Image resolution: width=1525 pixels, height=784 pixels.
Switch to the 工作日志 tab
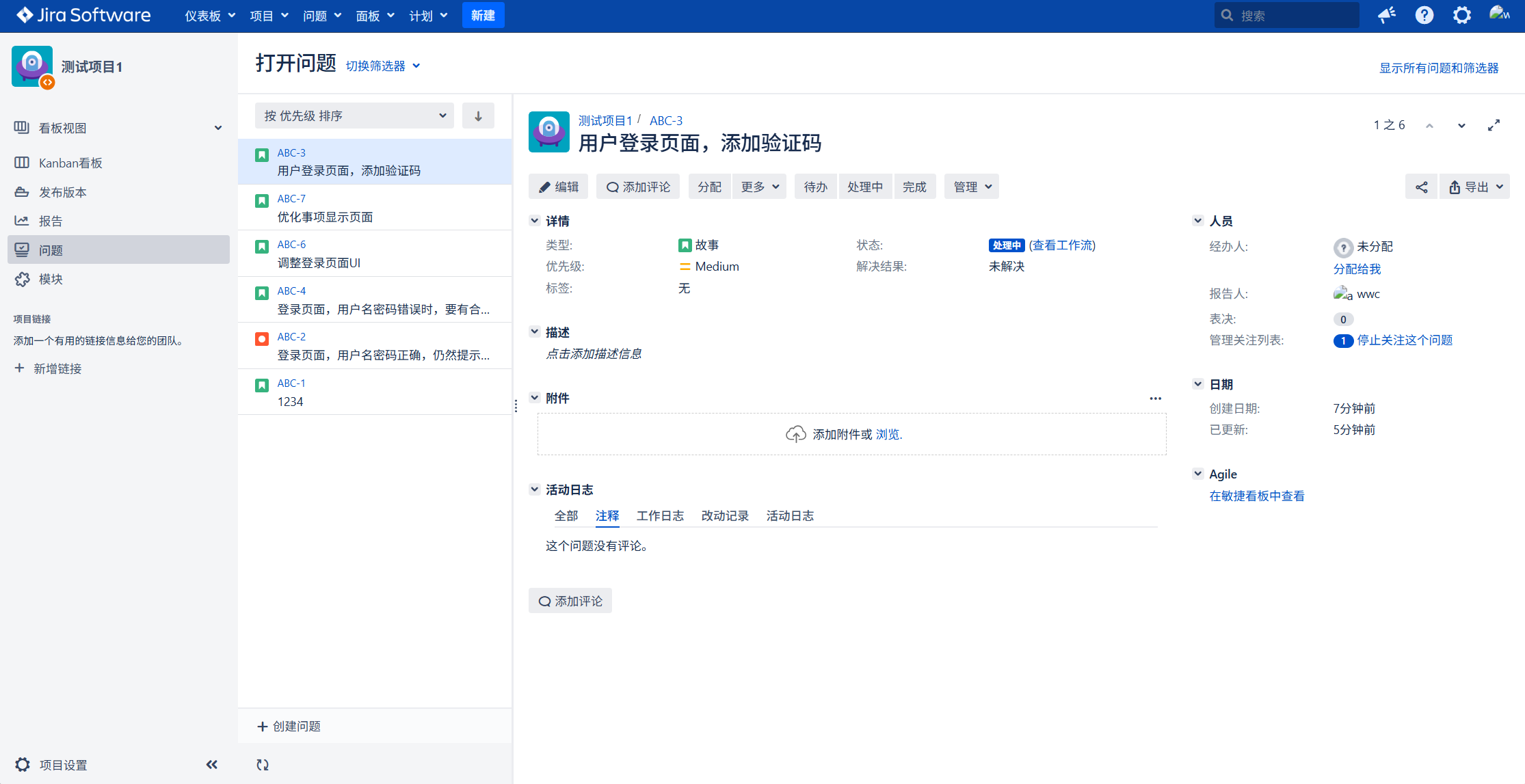[x=659, y=515]
